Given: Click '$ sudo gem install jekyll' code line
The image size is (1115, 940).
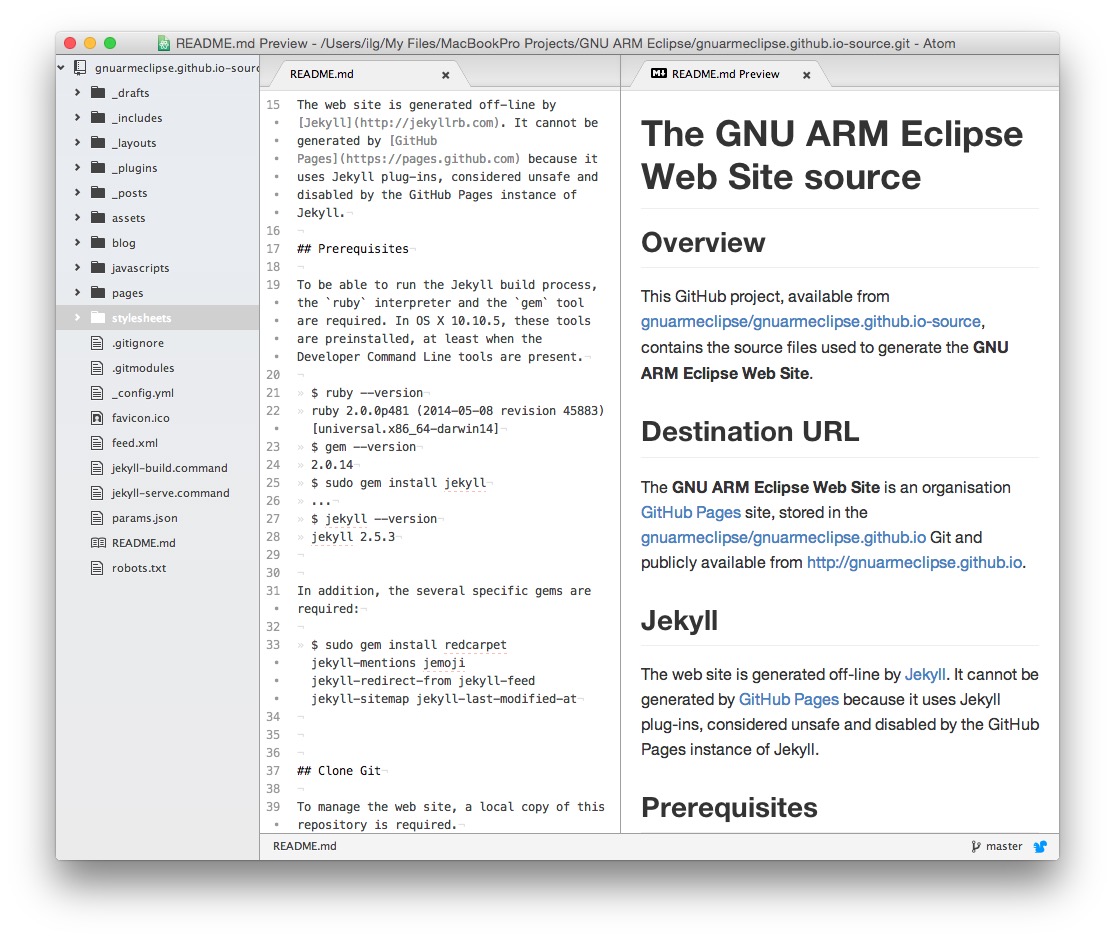Looking at the screenshot, I should [x=399, y=483].
